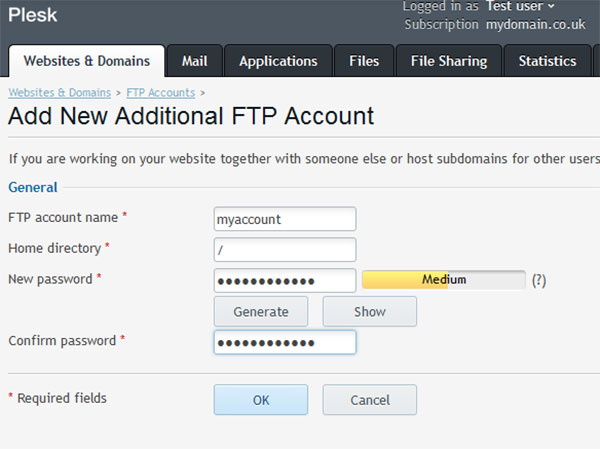600x449 pixels.
Task: Cancel adding the FTP account
Action: click(370, 400)
